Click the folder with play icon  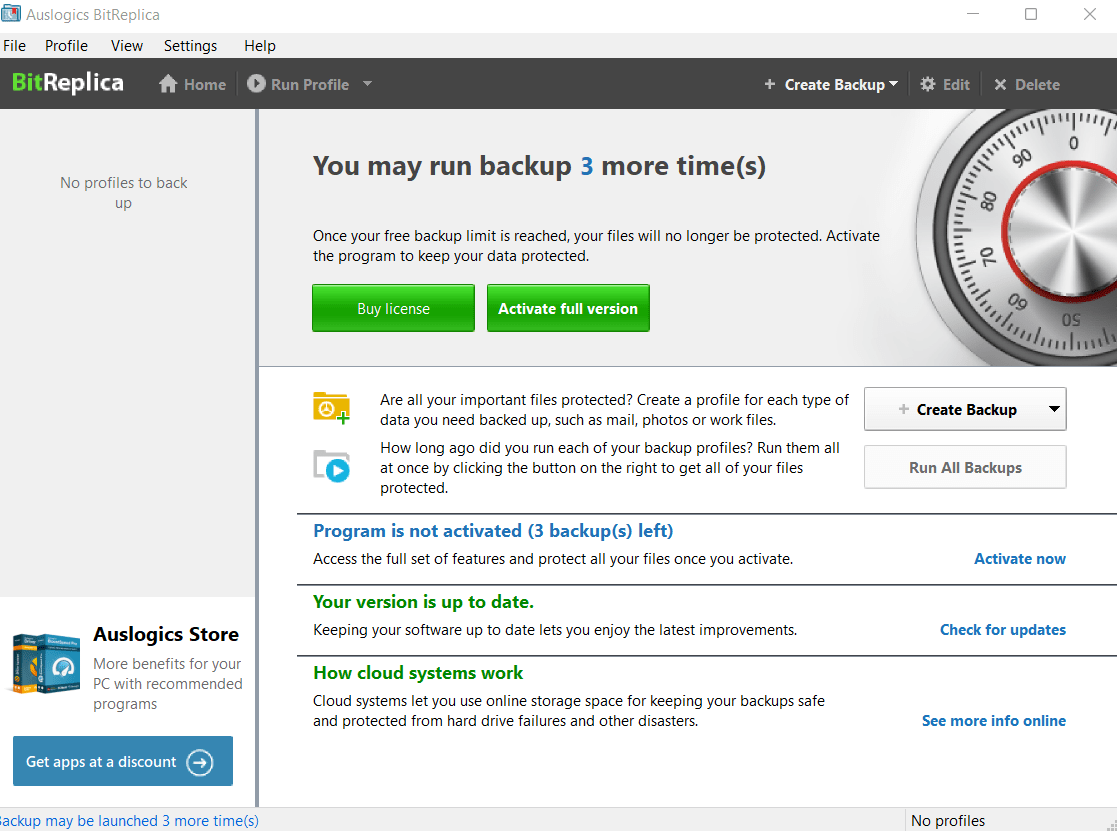331,466
